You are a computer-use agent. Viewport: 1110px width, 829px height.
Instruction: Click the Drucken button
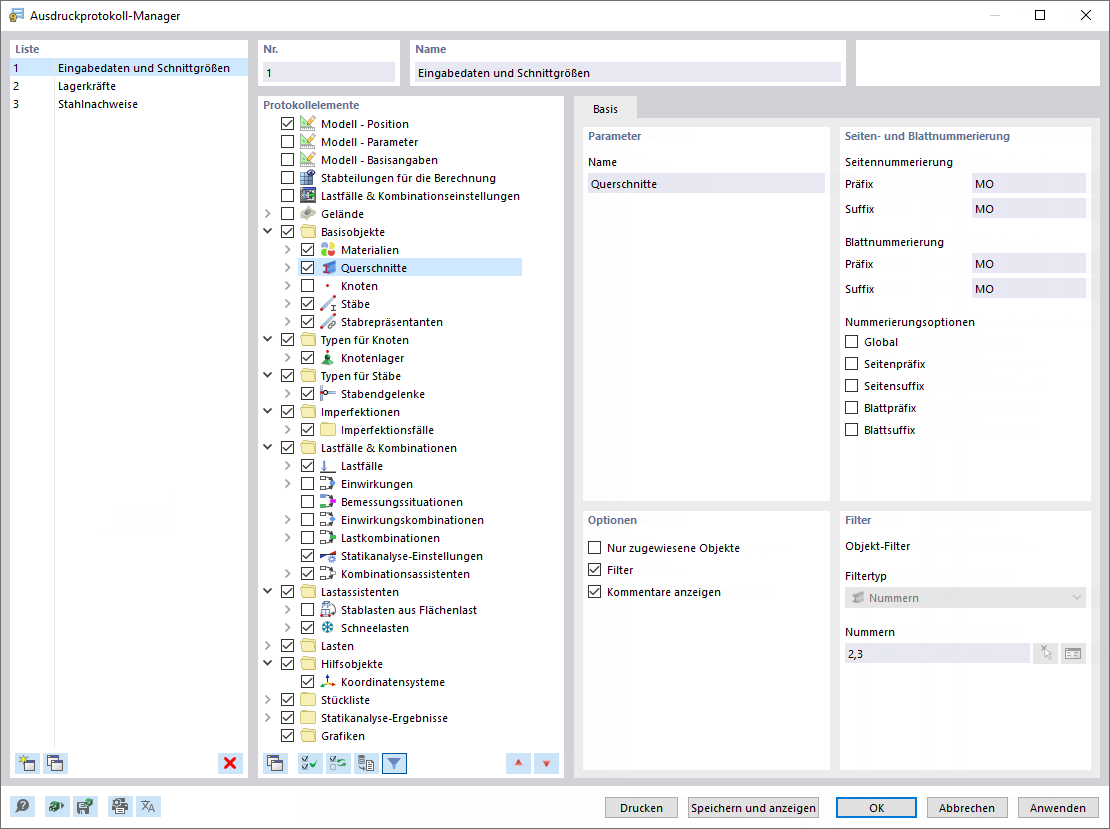[641, 808]
